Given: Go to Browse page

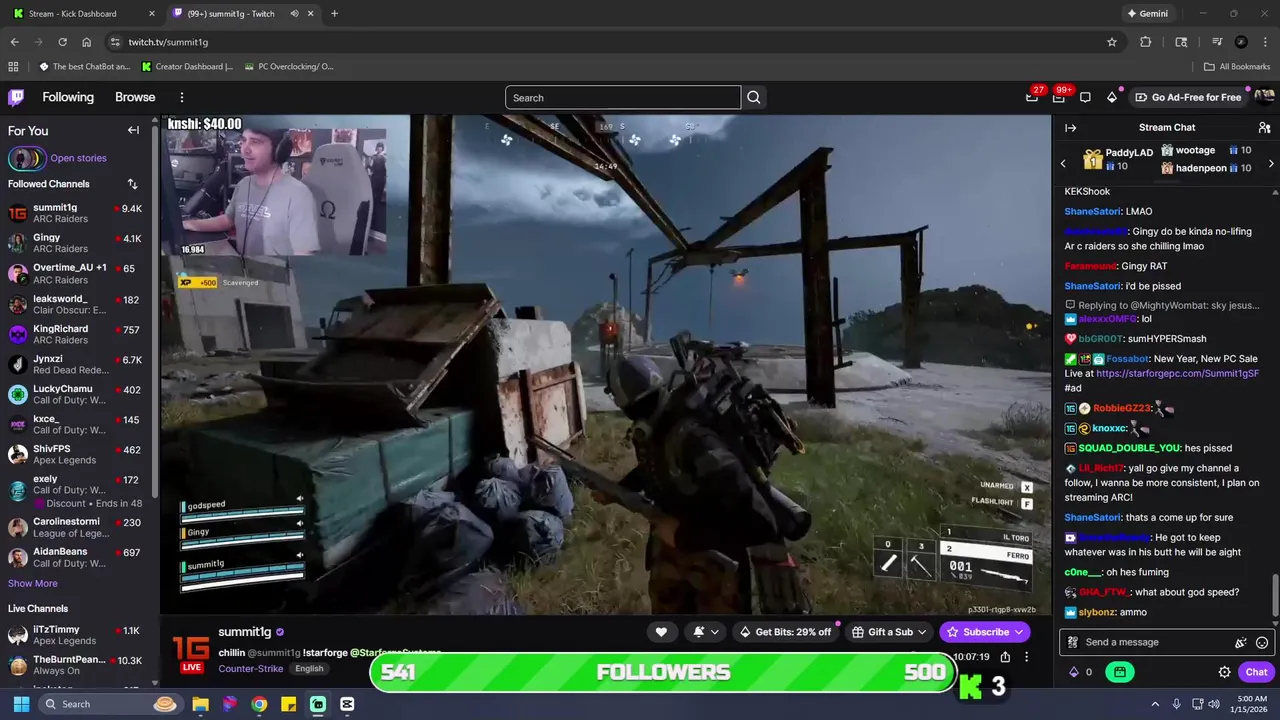Looking at the screenshot, I should [x=135, y=97].
